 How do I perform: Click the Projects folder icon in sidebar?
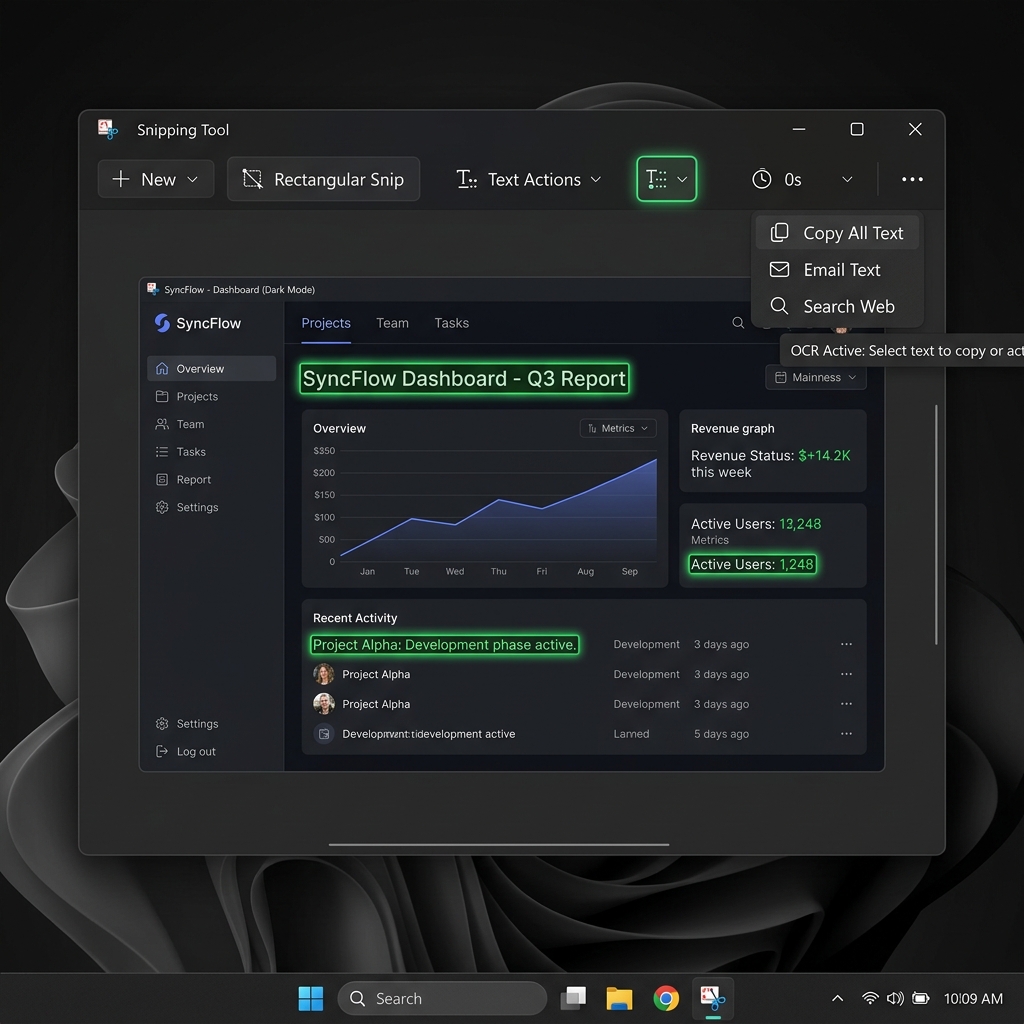(x=162, y=396)
